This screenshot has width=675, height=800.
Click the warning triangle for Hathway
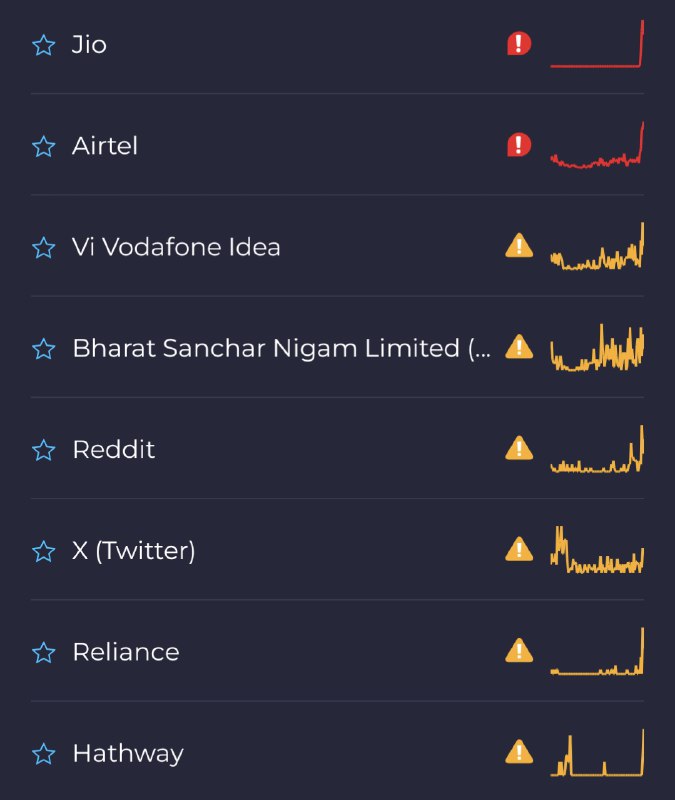click(x=519, y=752)
